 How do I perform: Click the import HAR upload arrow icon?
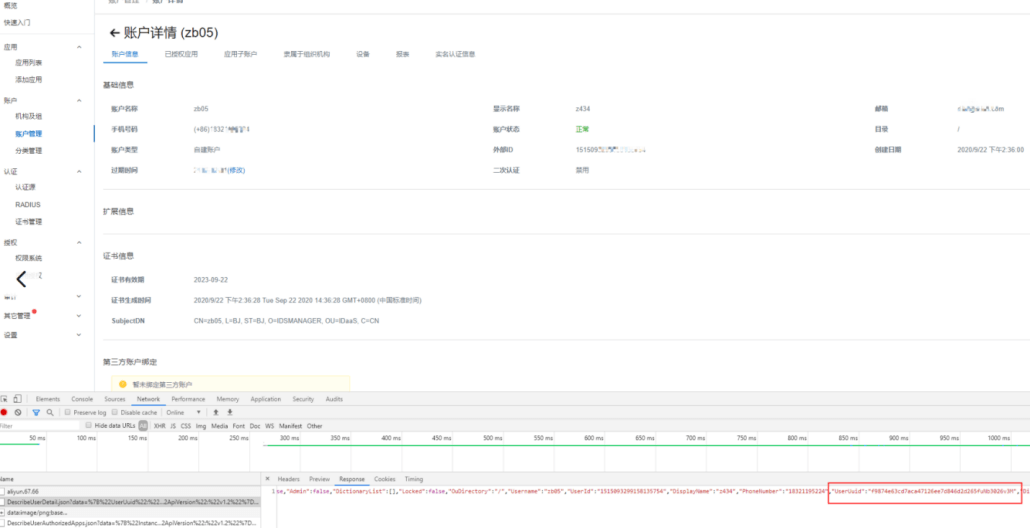tap(215, 412)
